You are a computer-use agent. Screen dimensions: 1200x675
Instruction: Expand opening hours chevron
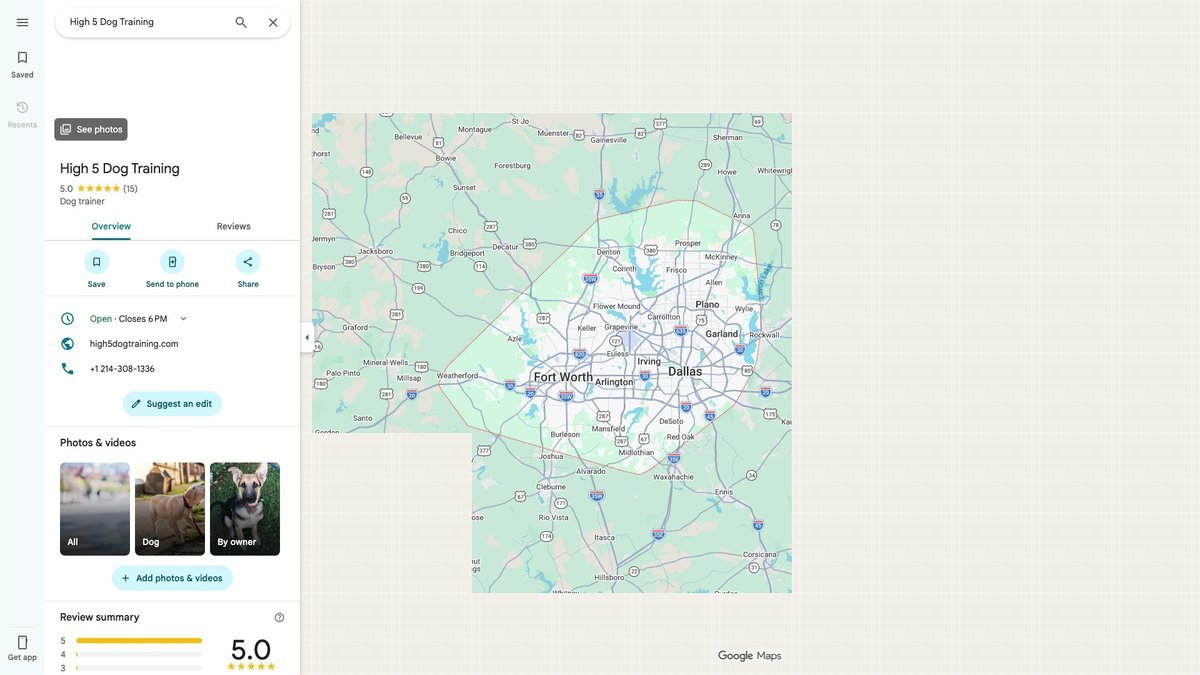(183, 319)
